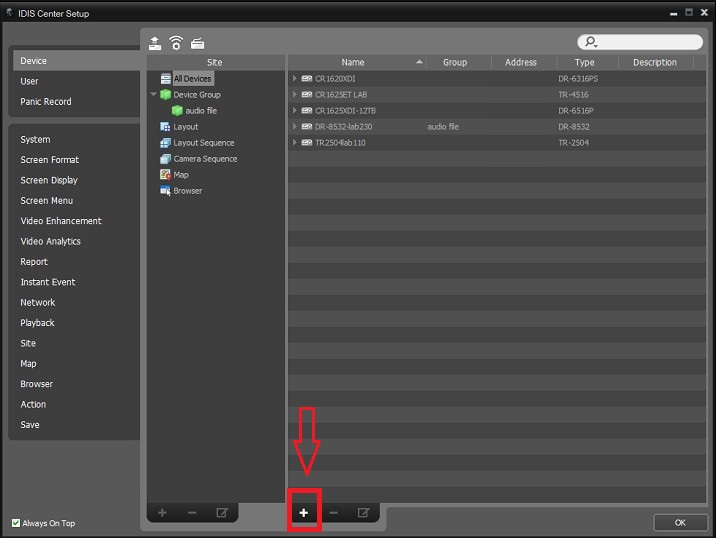This screenshot has height=538, width=716.
Task: Click the Layout tree icon
Action: tap(165, 127)
